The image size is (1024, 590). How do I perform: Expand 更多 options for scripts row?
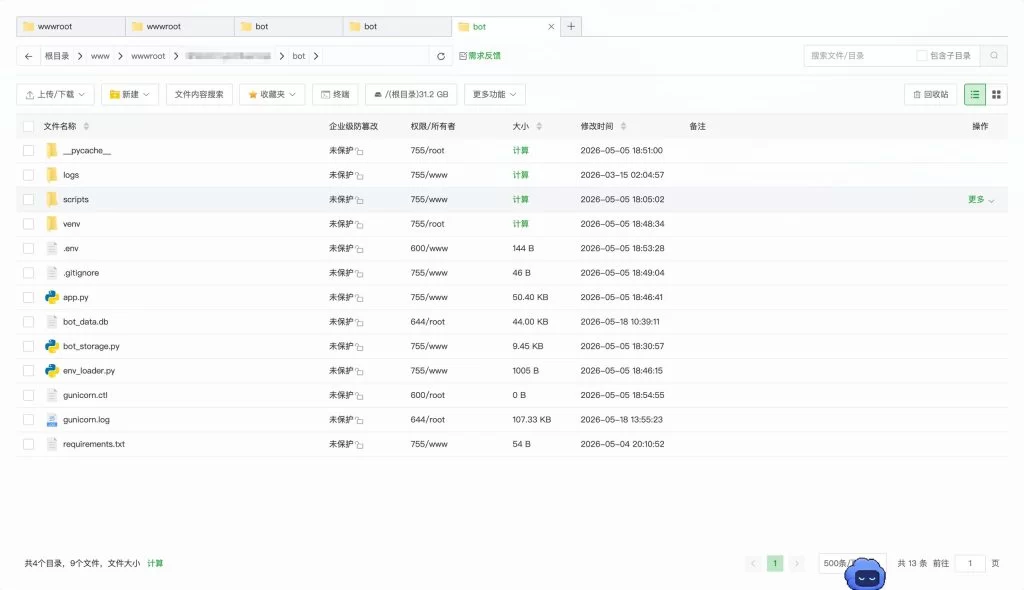(x=981, y=200)
